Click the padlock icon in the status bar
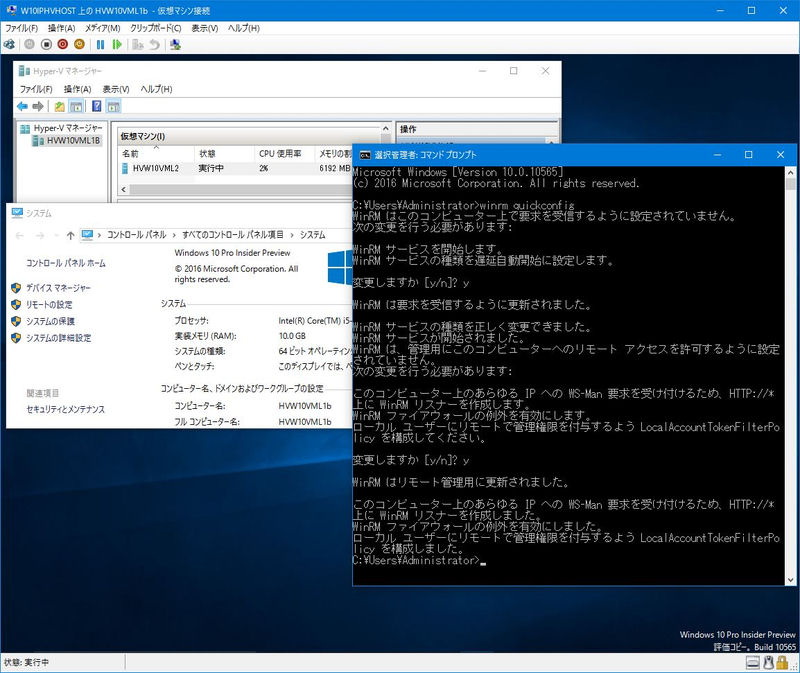The width and height of the screenshot is (800, 673). [782, 662]
